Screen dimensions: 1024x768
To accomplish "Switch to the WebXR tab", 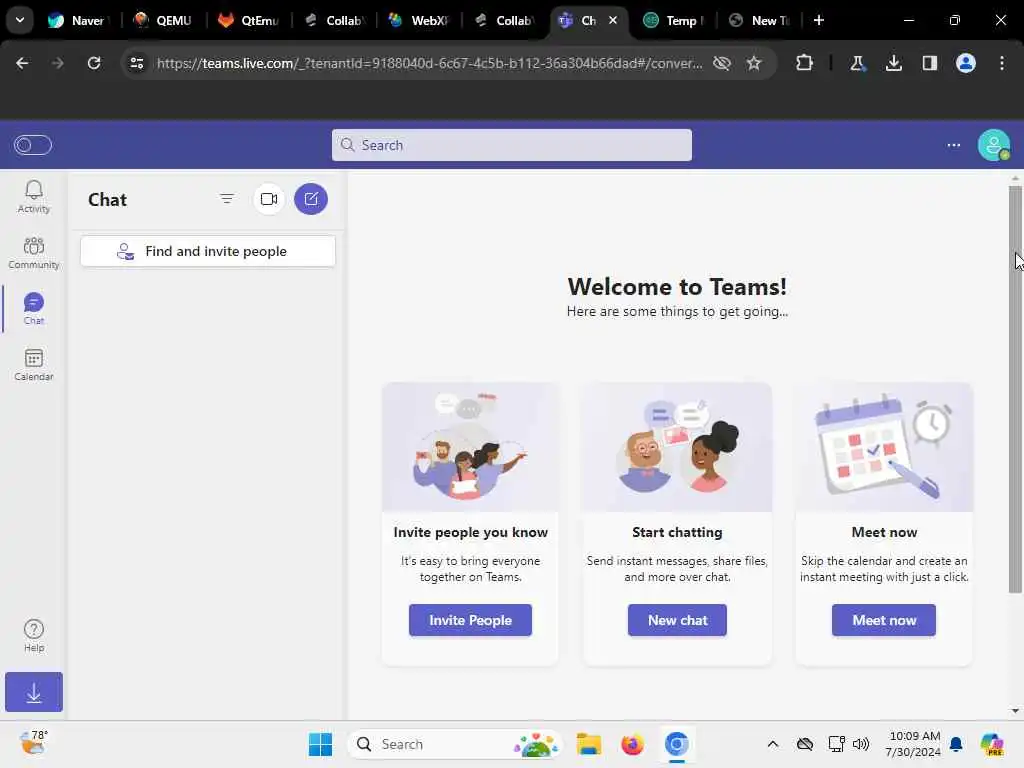I will coord(419,20).
